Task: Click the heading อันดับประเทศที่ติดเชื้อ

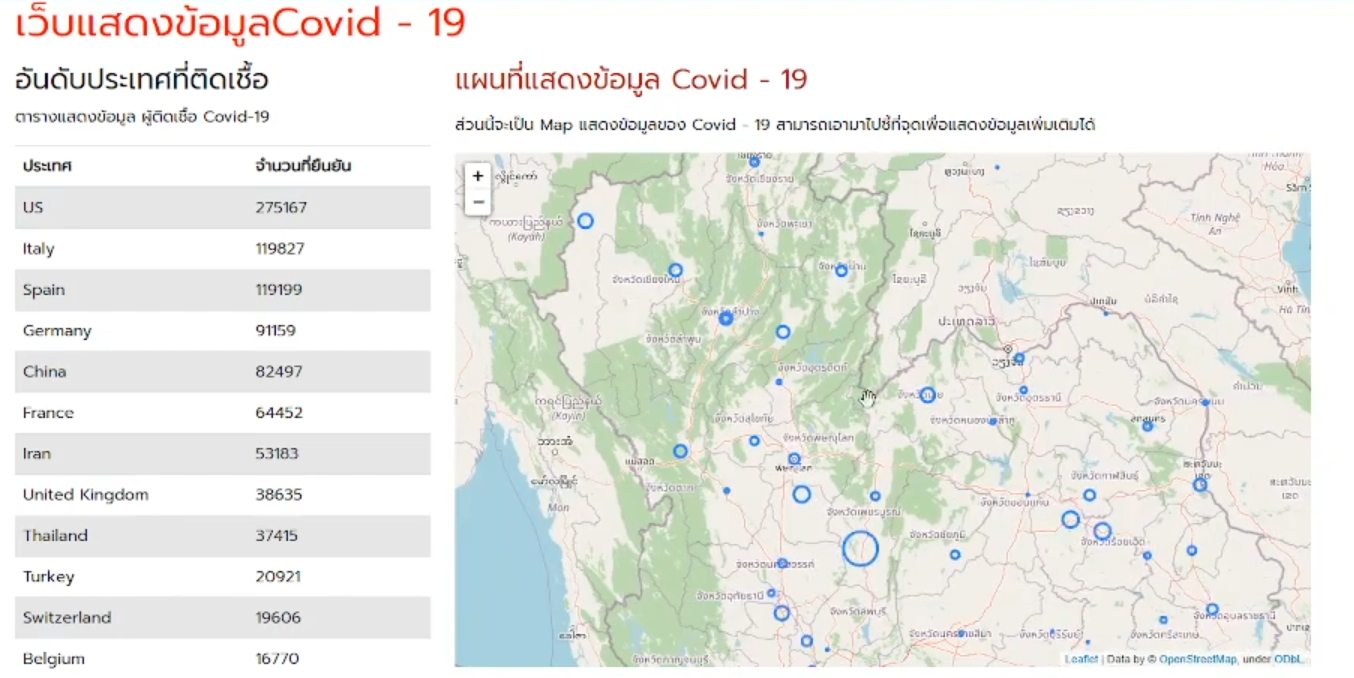Action: tap(142, 80)
